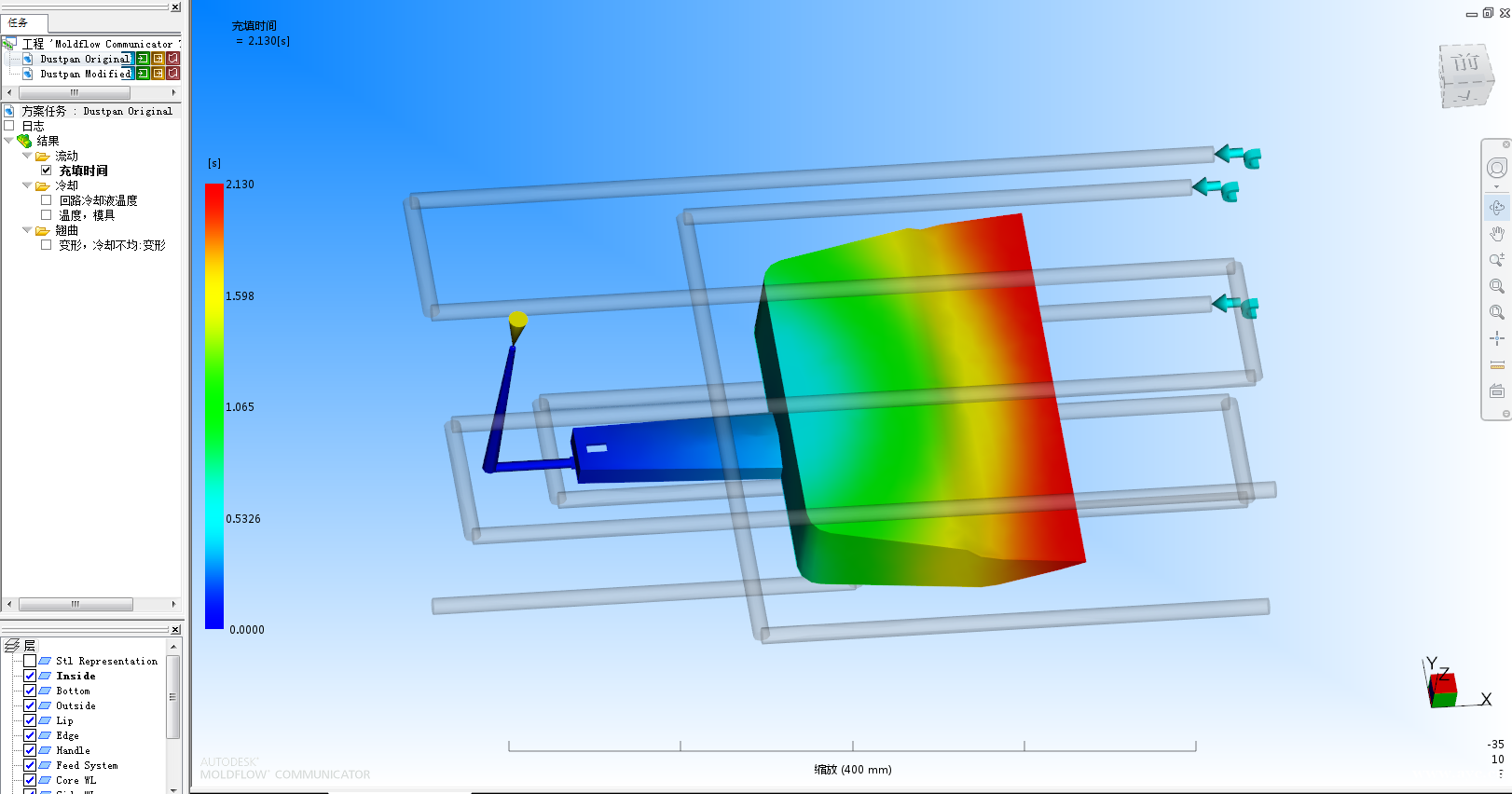Show the Stl Representation layer
The image size is (1512, 794).
coord(30,661)
